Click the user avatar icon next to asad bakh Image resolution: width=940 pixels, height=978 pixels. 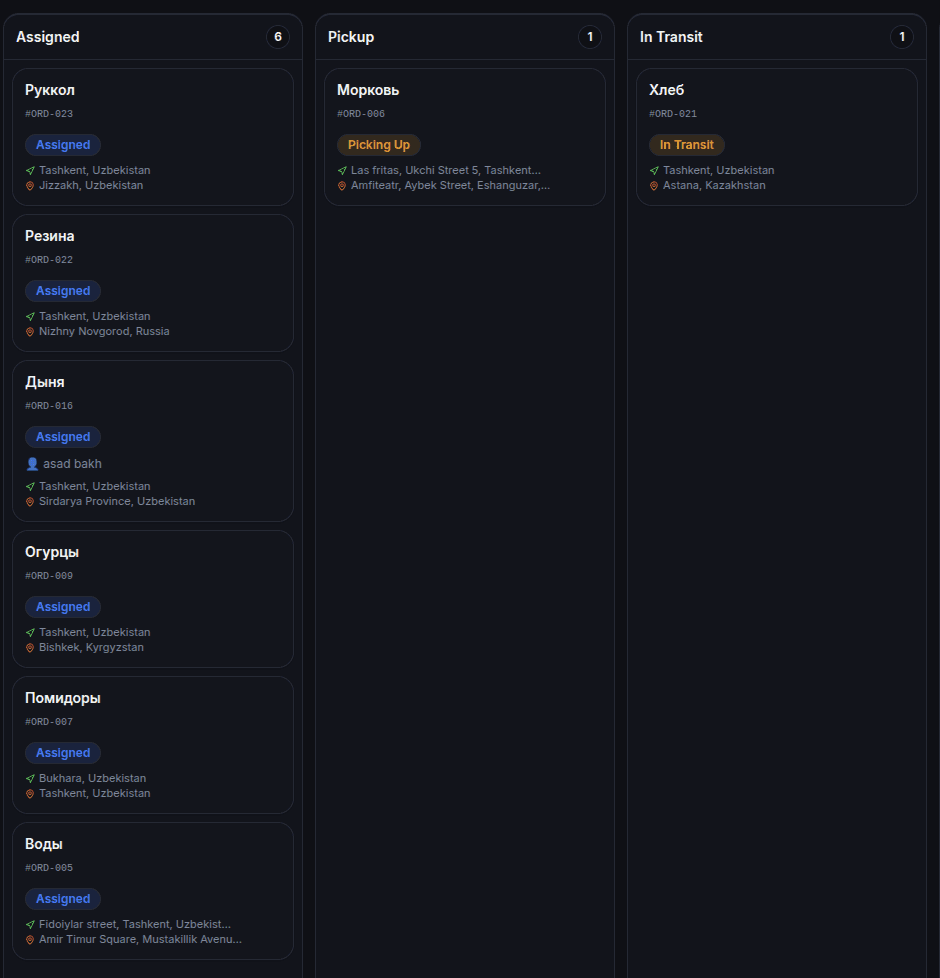[32, 464]
